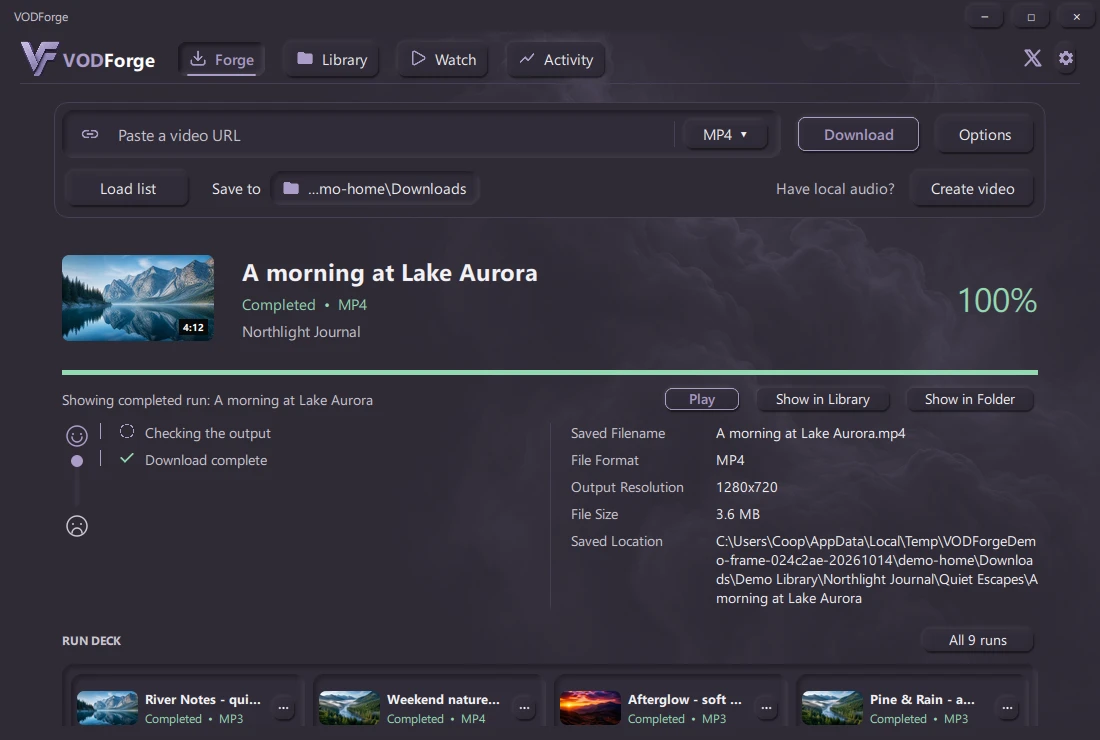Click the saved filename A morning at Lake Aurora.mp4
This screenshot has height=740, width=1100.
coord(810,433)
